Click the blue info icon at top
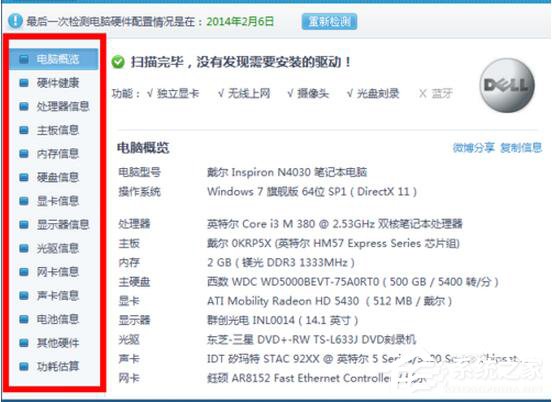 tap(15, 21)
